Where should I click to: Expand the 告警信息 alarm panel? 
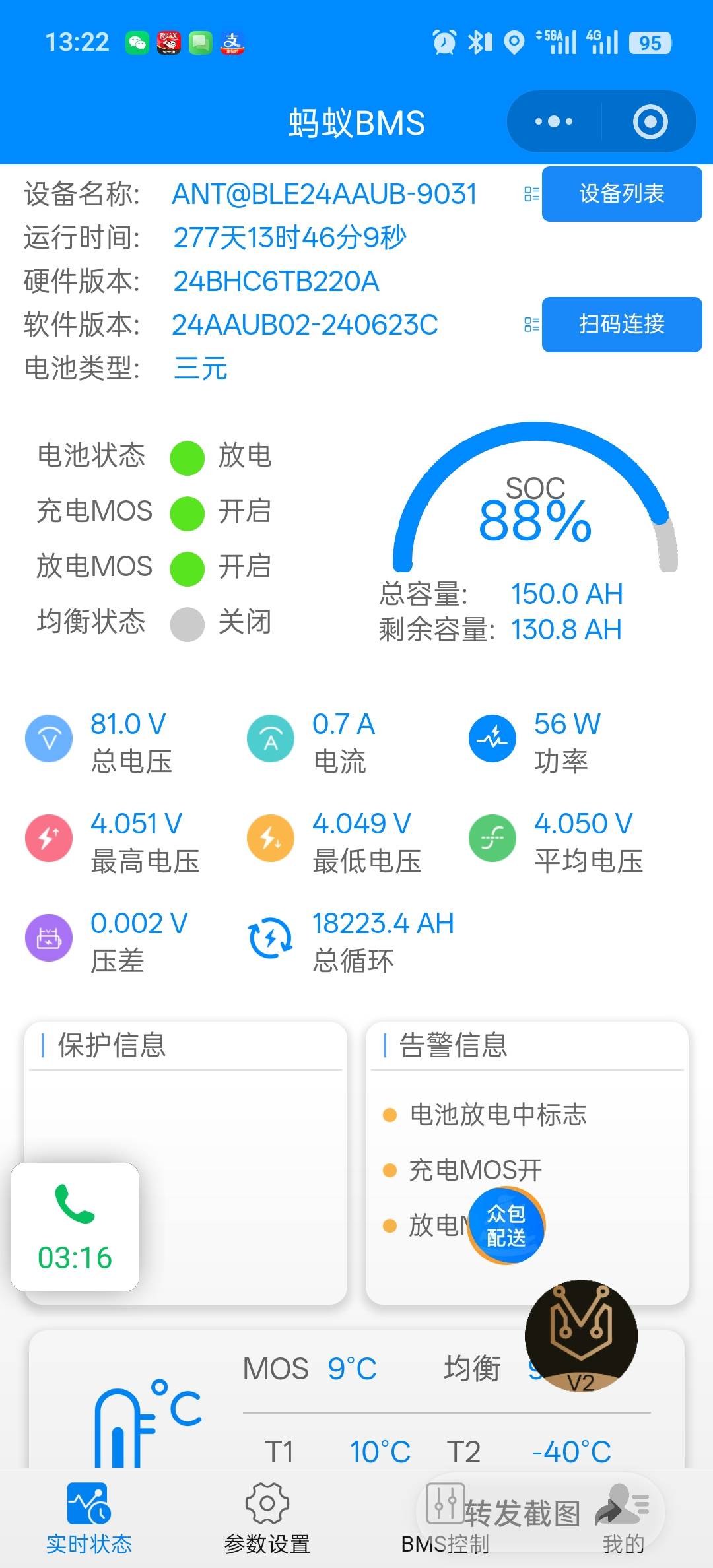(x=454, y=1045)
